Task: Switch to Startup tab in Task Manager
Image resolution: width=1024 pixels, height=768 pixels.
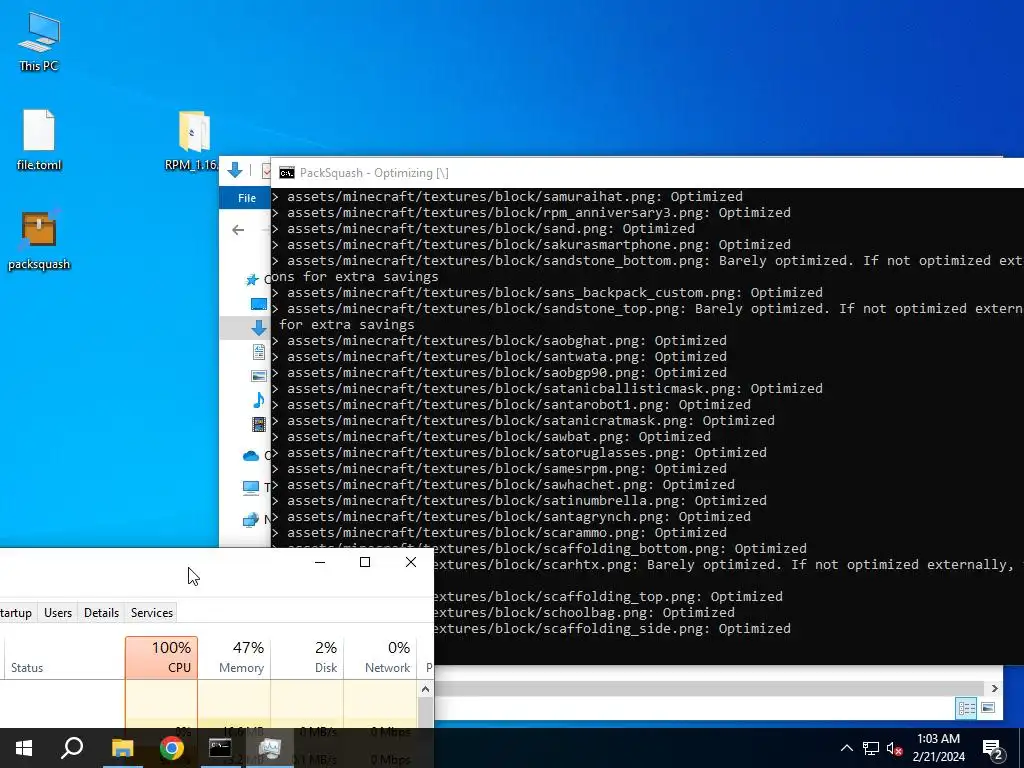Action: pos(16,613)
